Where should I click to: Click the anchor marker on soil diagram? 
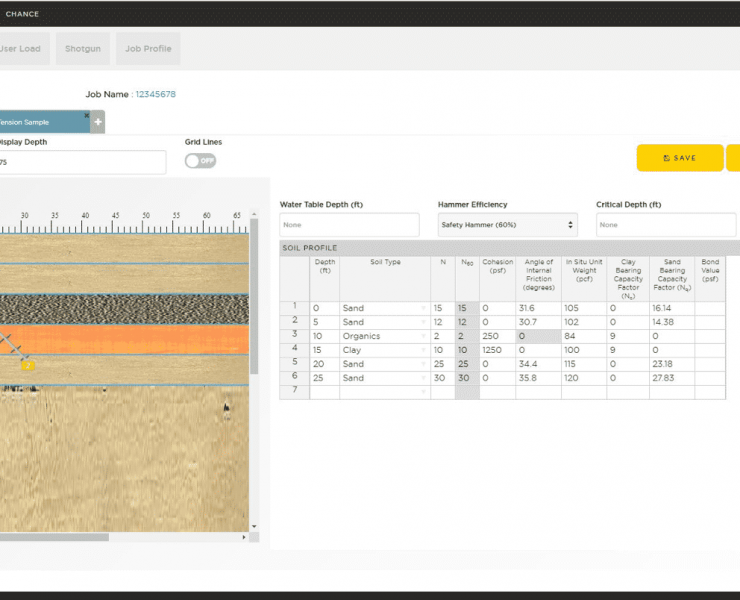pos(28,365)
